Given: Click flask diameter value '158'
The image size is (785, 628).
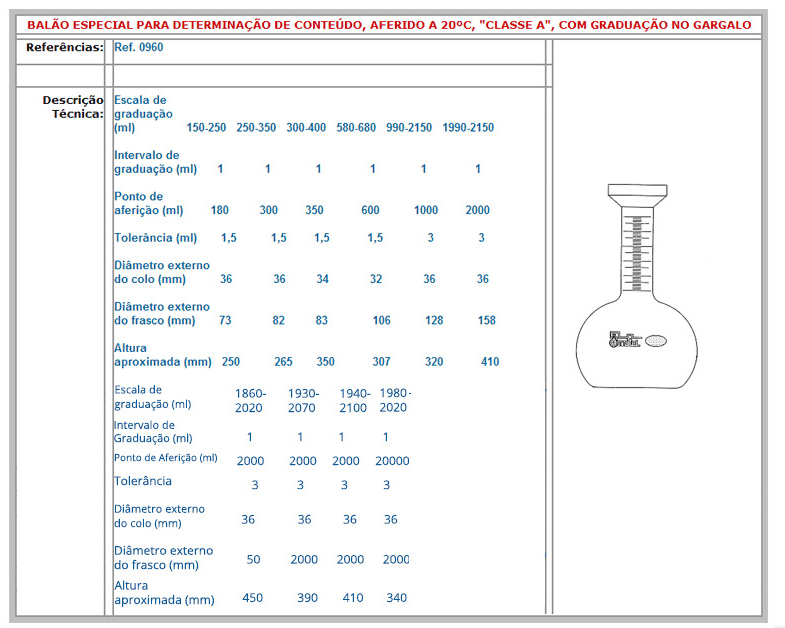Looking at the screenshot, I should [x=487, y=321].
